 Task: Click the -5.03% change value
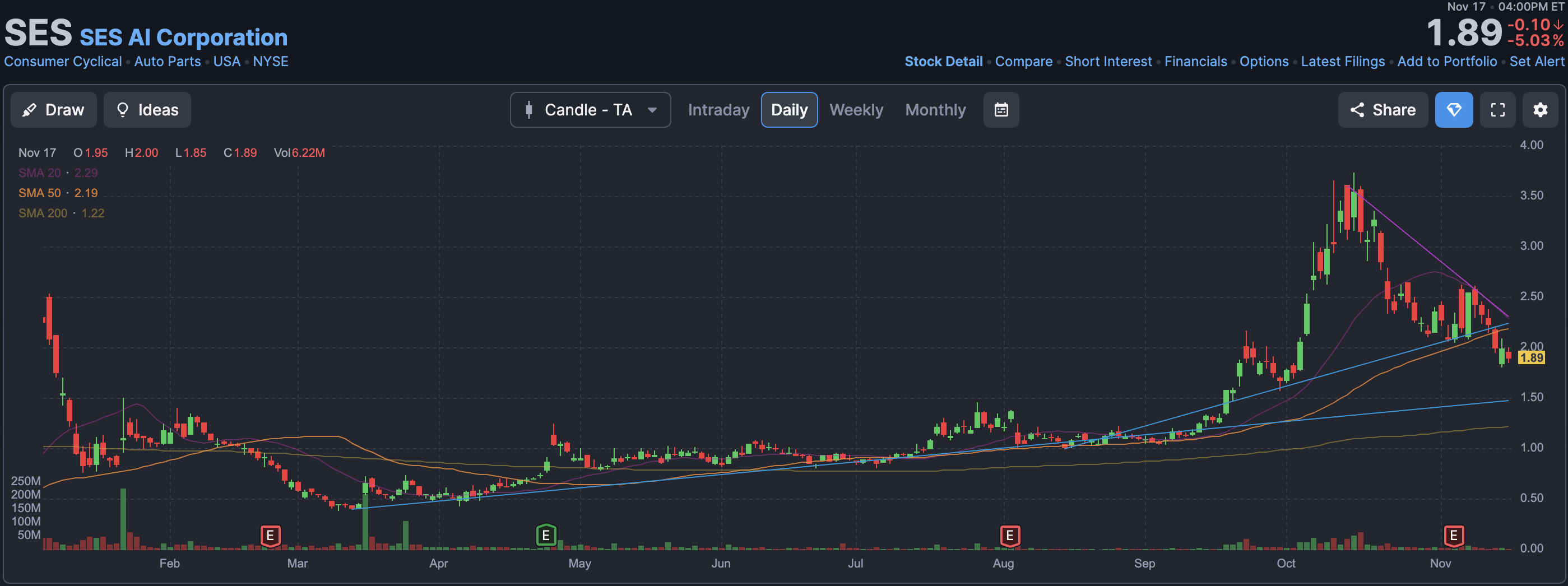click(1535, 41)
